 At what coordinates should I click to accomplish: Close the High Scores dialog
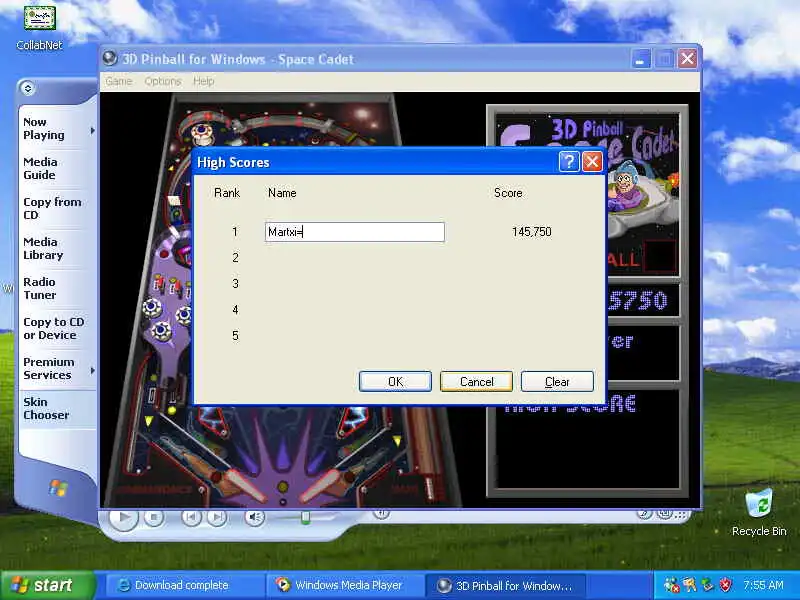point(592,162)
